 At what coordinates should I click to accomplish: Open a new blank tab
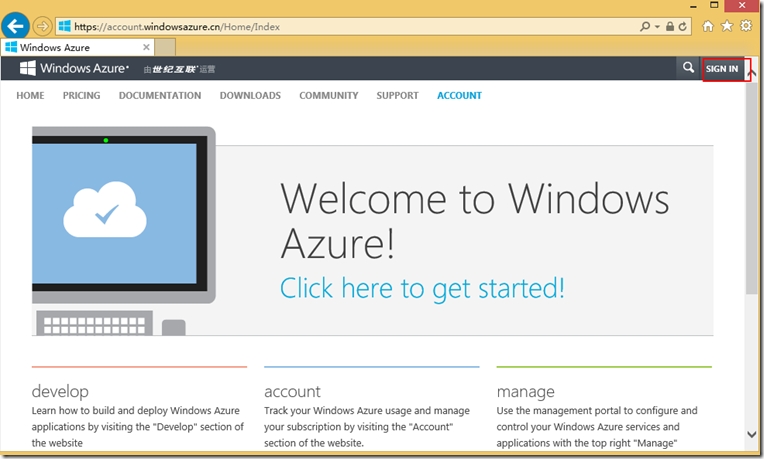coord(165,48)
